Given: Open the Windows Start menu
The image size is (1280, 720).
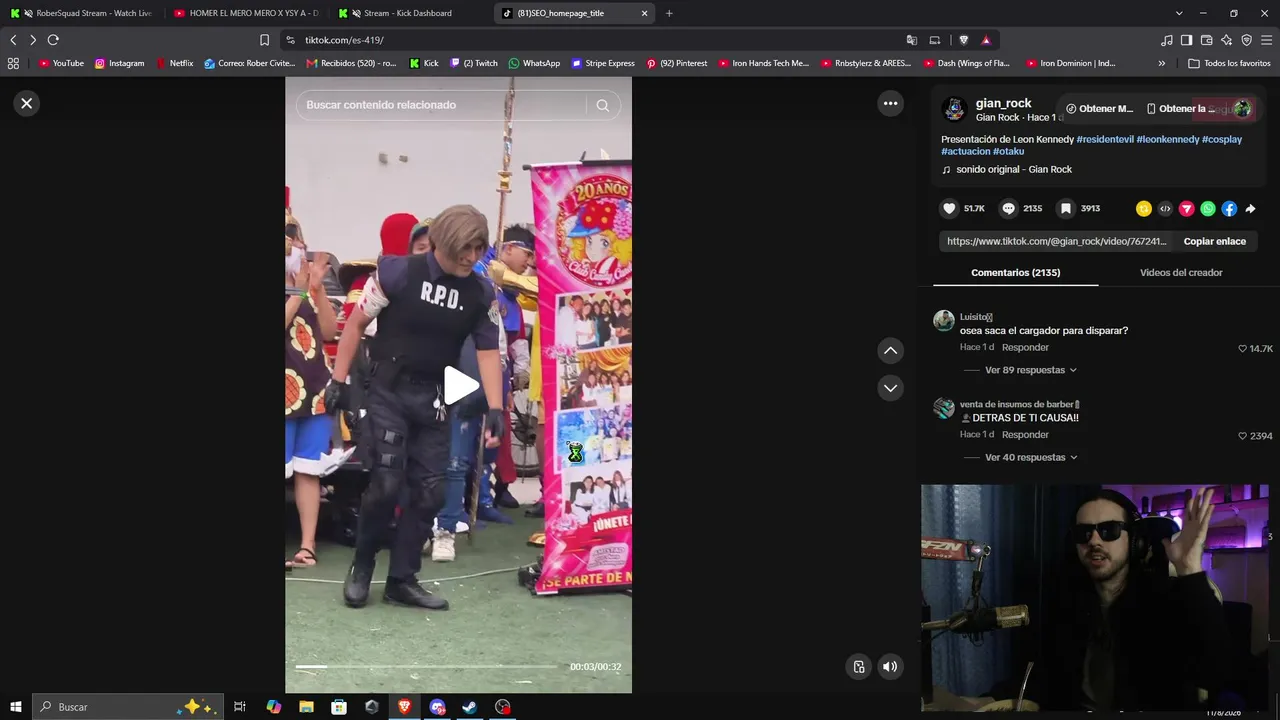Looking at the screenshot, I should [x=16, y=707].
